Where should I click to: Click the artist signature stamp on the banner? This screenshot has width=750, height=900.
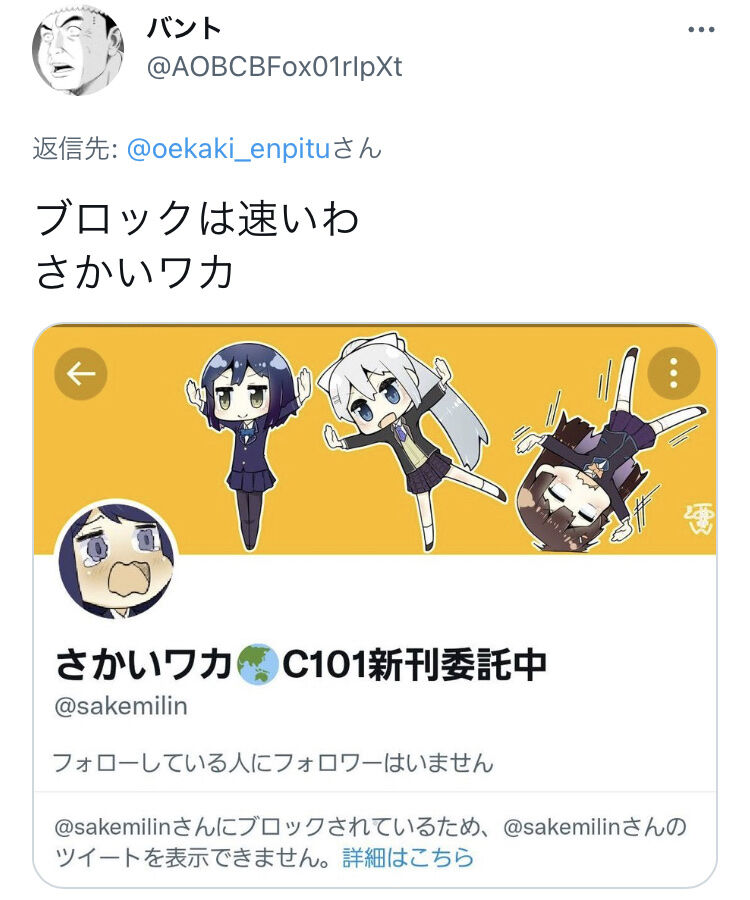click(698, 517)
